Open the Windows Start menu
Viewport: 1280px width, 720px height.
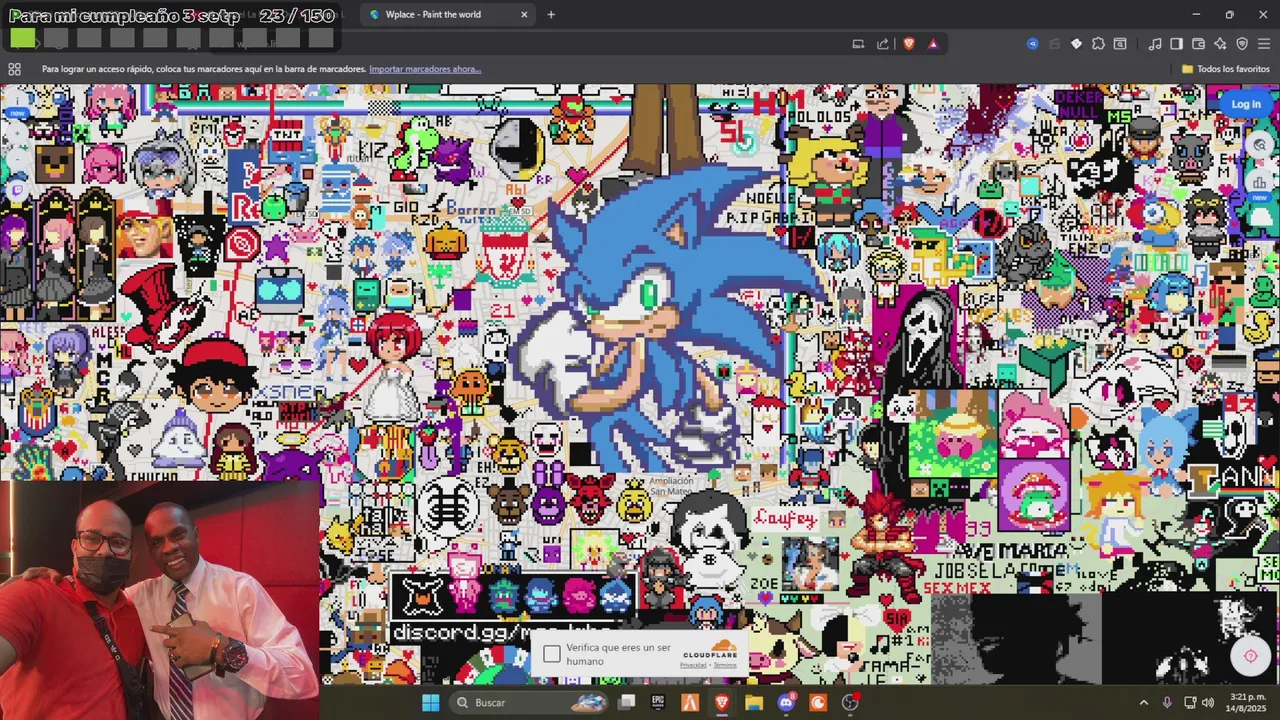430,702
